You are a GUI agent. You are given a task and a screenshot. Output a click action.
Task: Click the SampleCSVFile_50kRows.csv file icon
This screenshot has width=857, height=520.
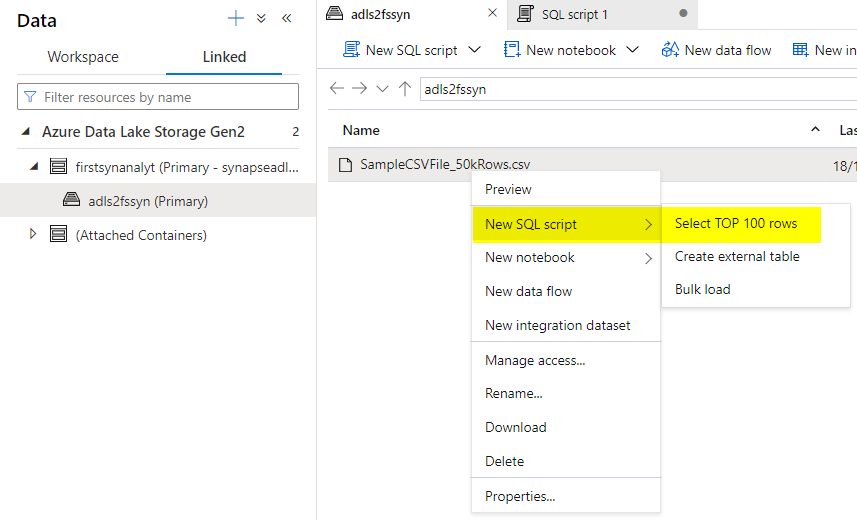tap(345, 165)
